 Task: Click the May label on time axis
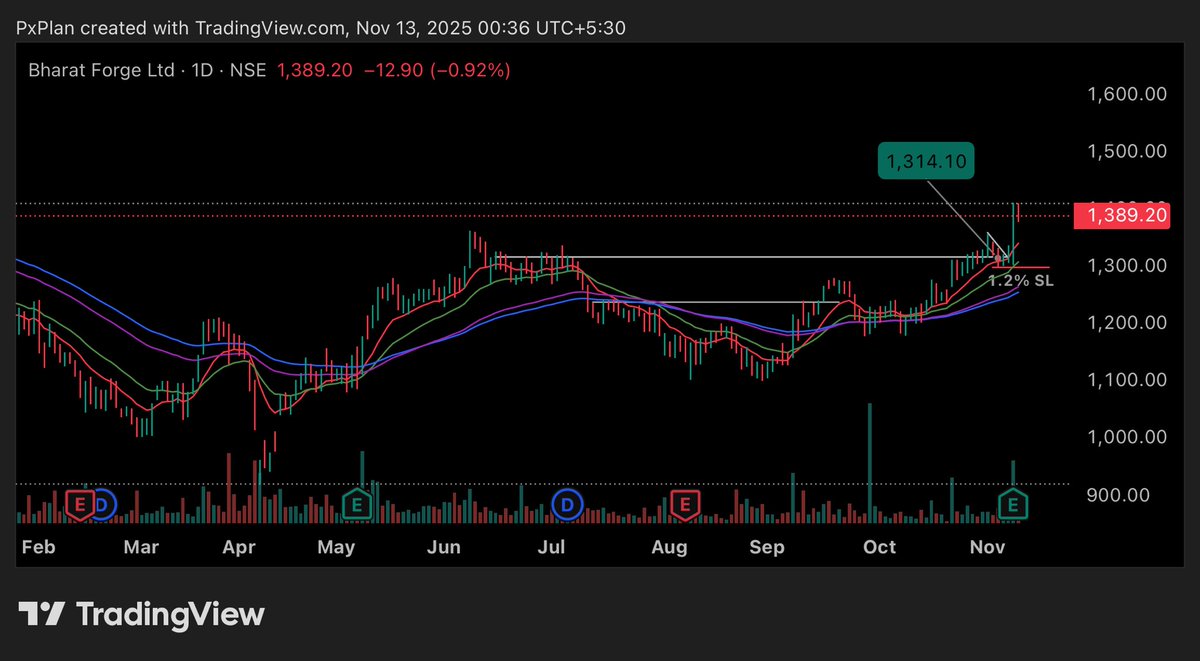click(336, 547)
